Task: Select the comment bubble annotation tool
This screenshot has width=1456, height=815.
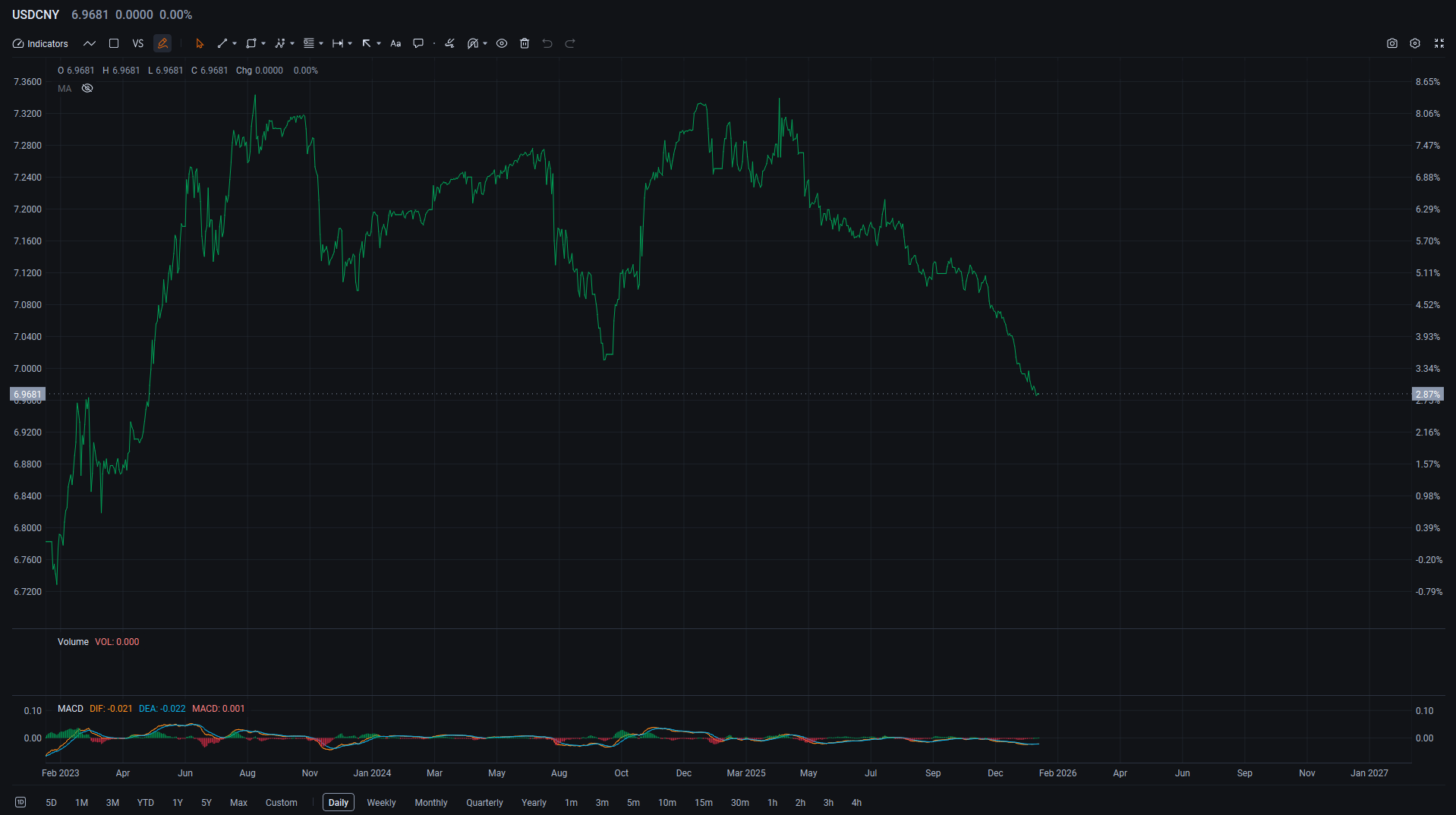Action: tap(418, 43)
